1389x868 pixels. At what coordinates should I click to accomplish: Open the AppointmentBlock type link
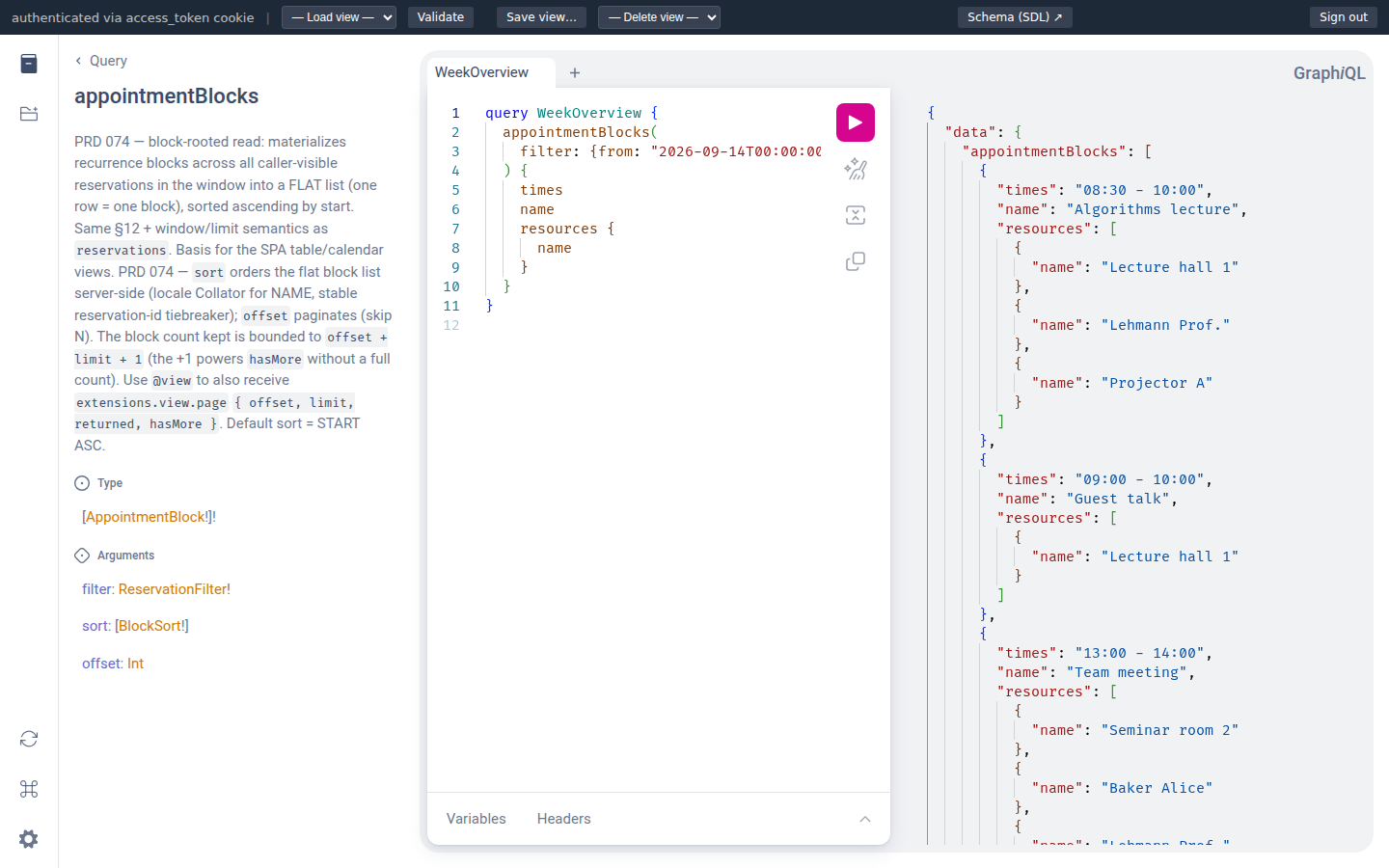click(147, 517)
